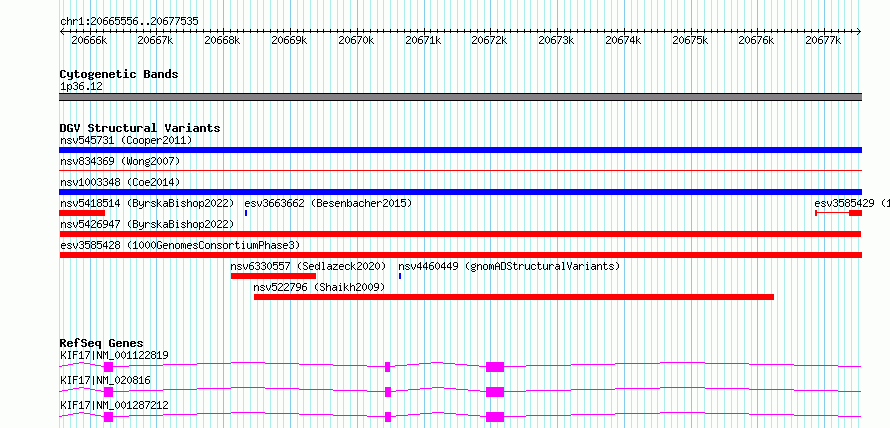
Task: Select the leftmost exon of KIF17 NM_001122819
Action: [108, 367]
